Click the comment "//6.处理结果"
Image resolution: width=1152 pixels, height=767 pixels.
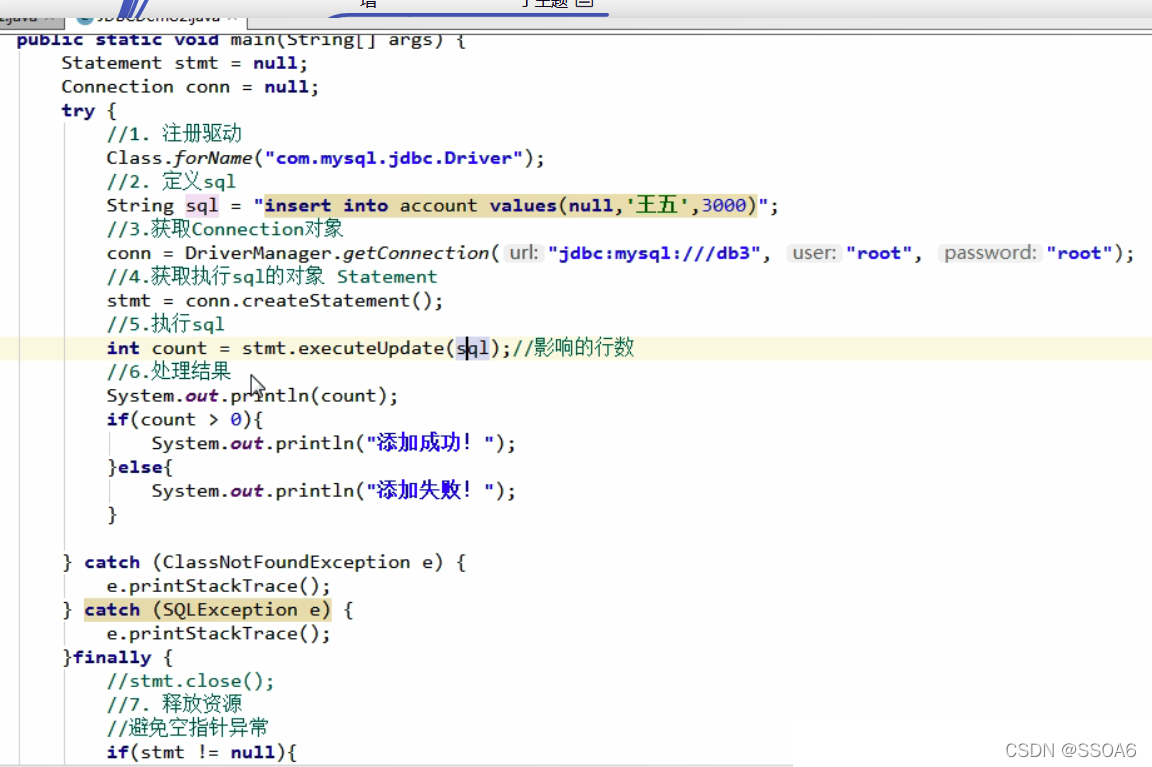pyautogui.click(x=169, y=372)
